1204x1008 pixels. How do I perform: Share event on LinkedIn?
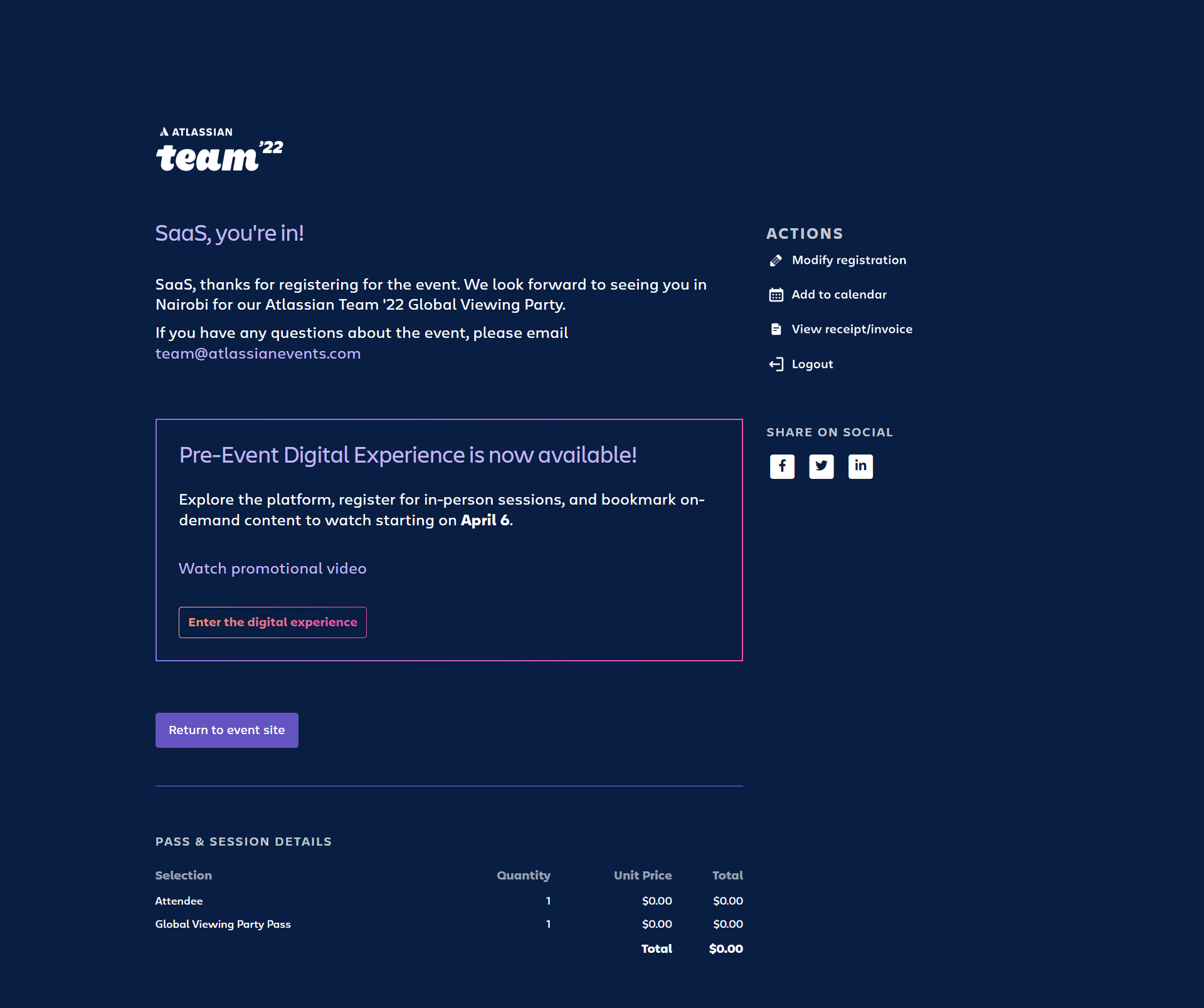861,466
